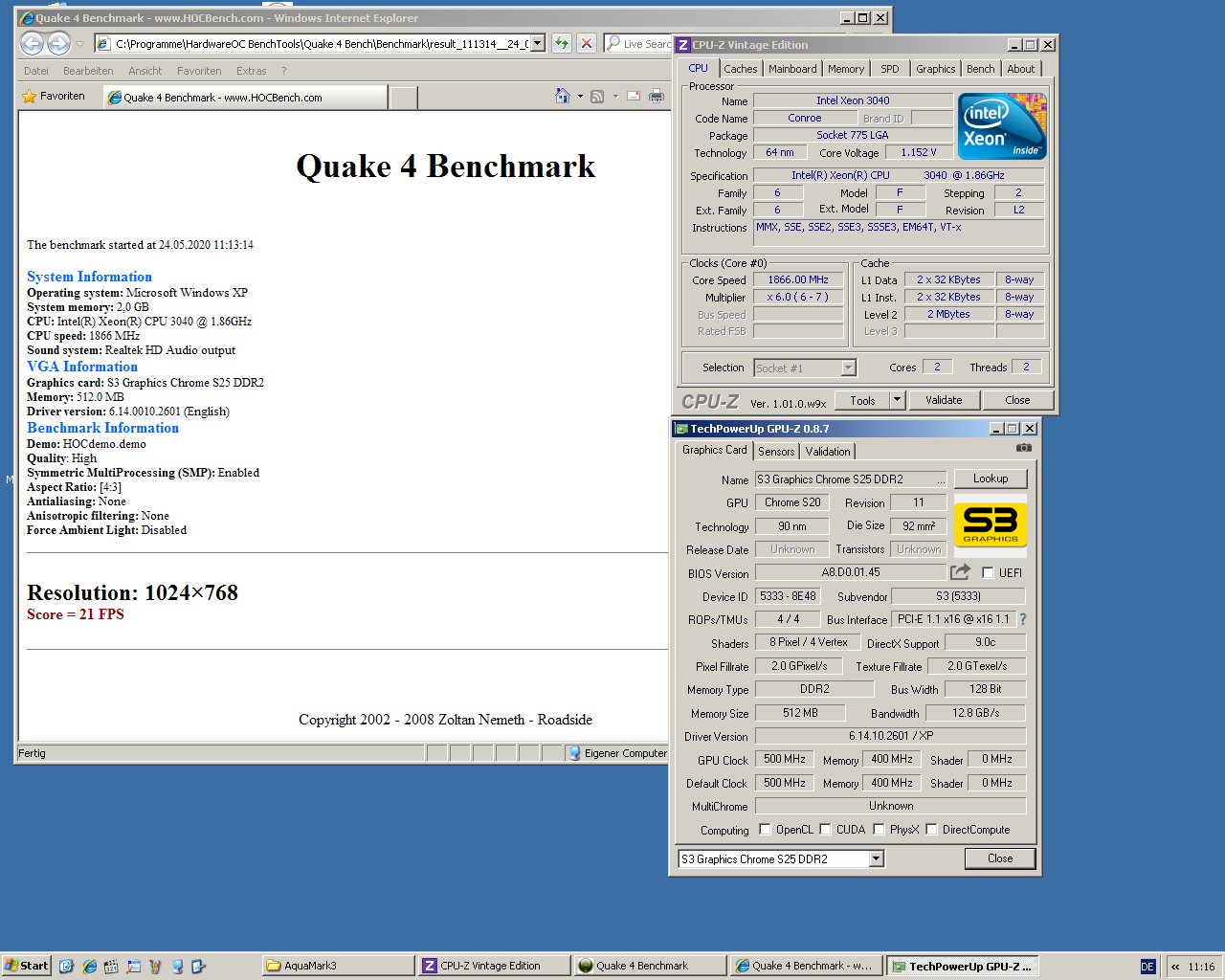Click the S3 Graphics logo in GPU-Z

[991, 525]
